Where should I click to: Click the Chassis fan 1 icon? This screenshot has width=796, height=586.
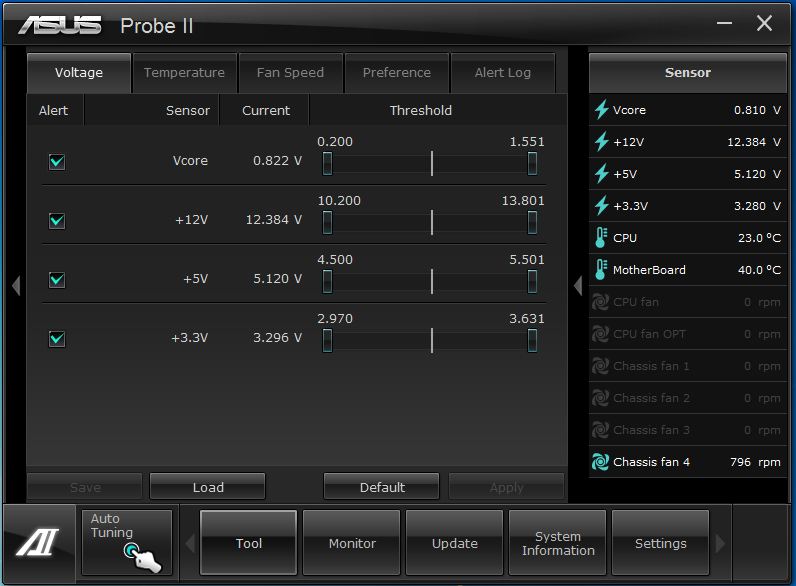pyautogui.click(x=601, y=366)
